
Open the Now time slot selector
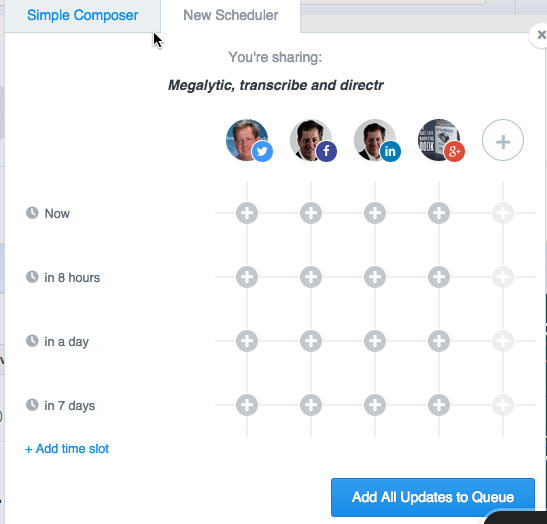(x=48, y=213)
